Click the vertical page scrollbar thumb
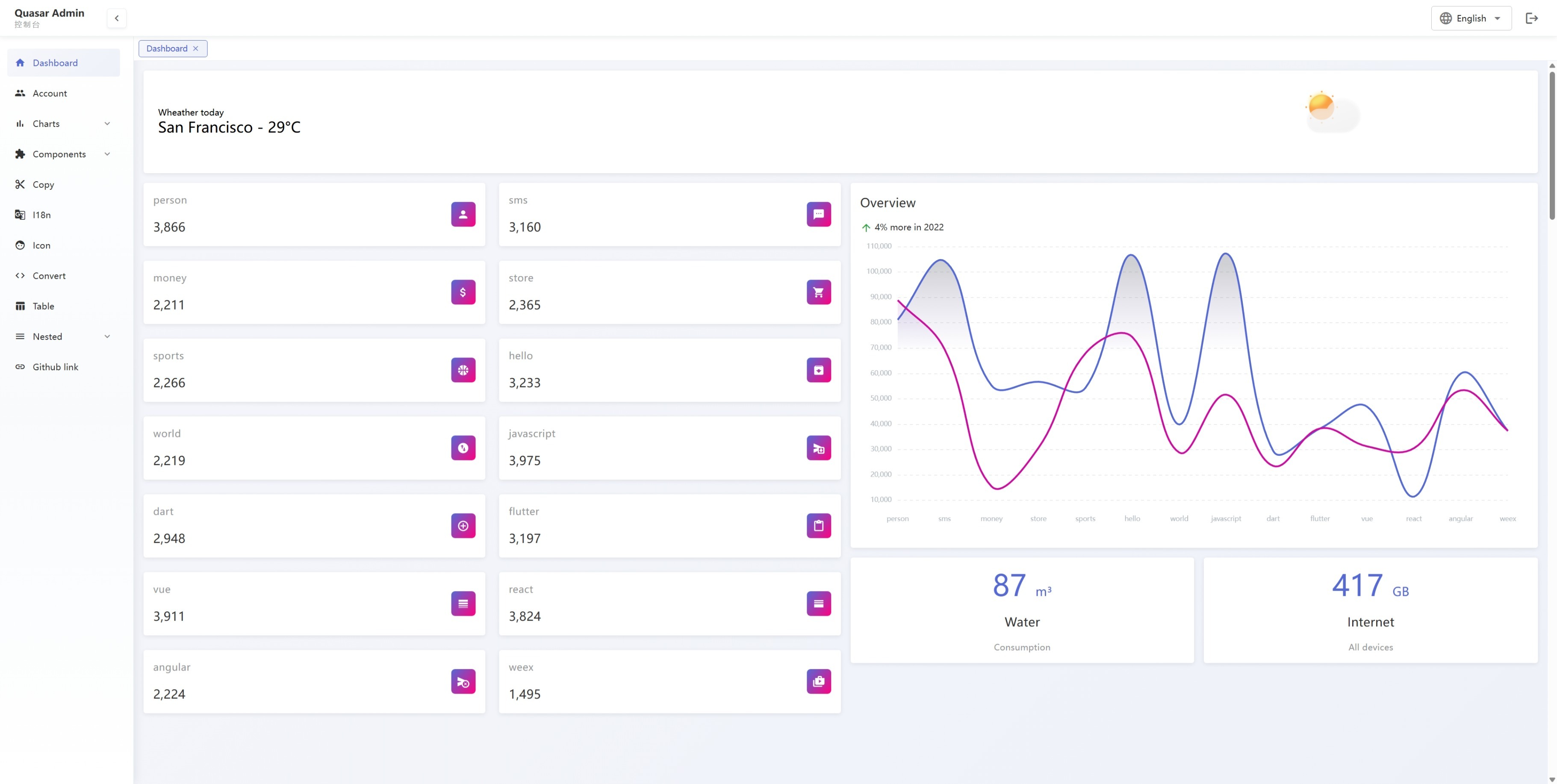1557x784 pixels. coord(1551,145)
